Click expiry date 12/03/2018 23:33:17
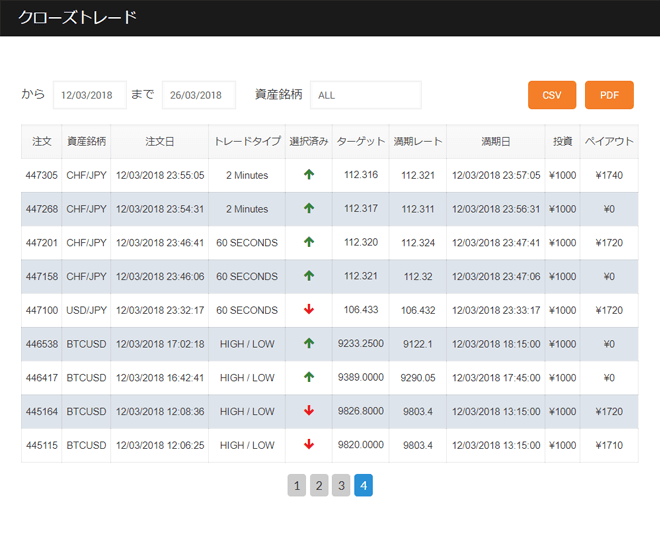 click(x=496, y=310)
